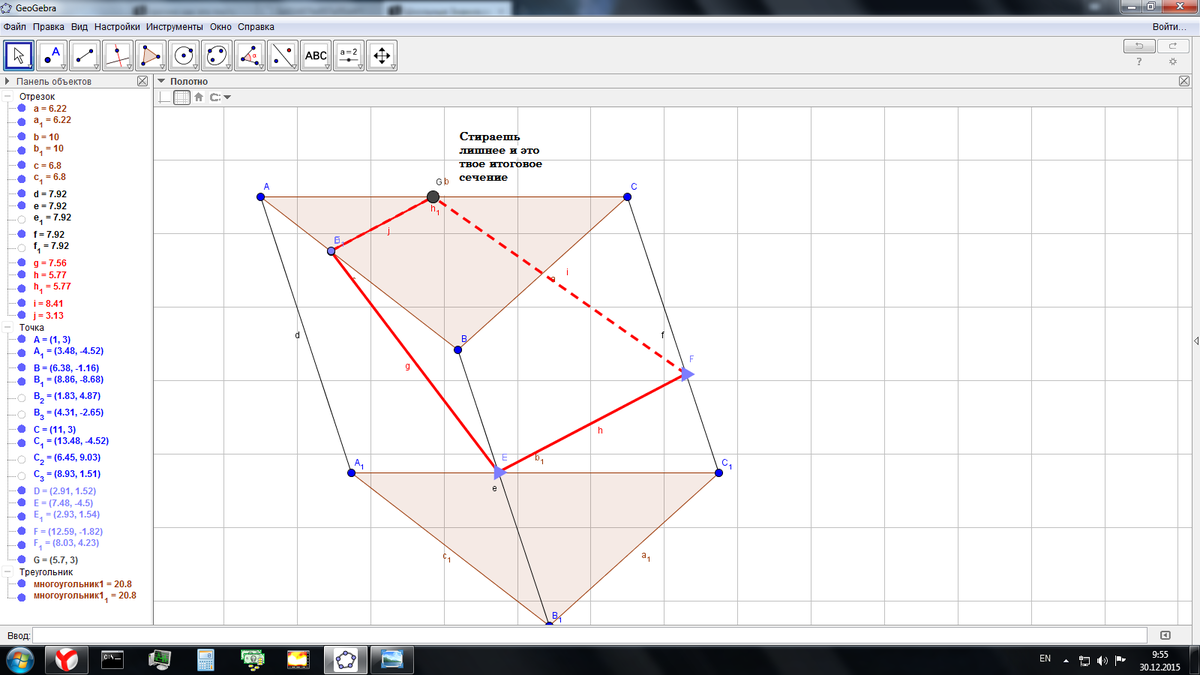Select the Move Graphics View tool
The image size is (1200, 675).
(381, 55)
